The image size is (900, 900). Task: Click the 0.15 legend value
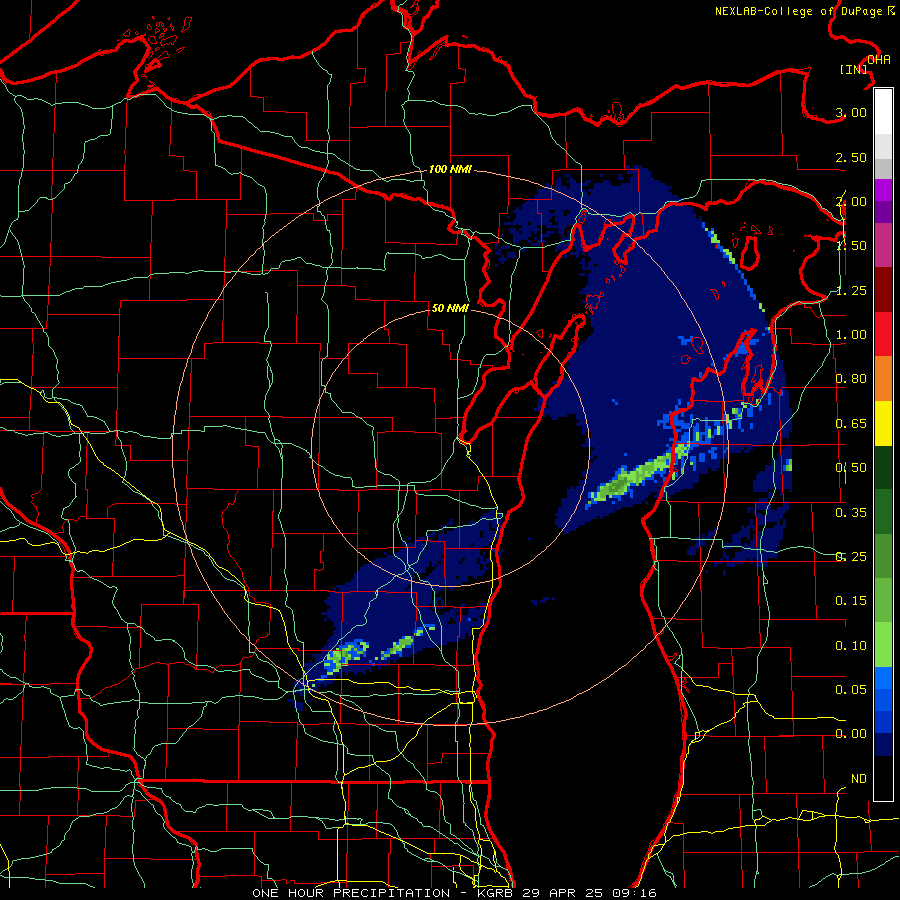[x=851, y=601]
